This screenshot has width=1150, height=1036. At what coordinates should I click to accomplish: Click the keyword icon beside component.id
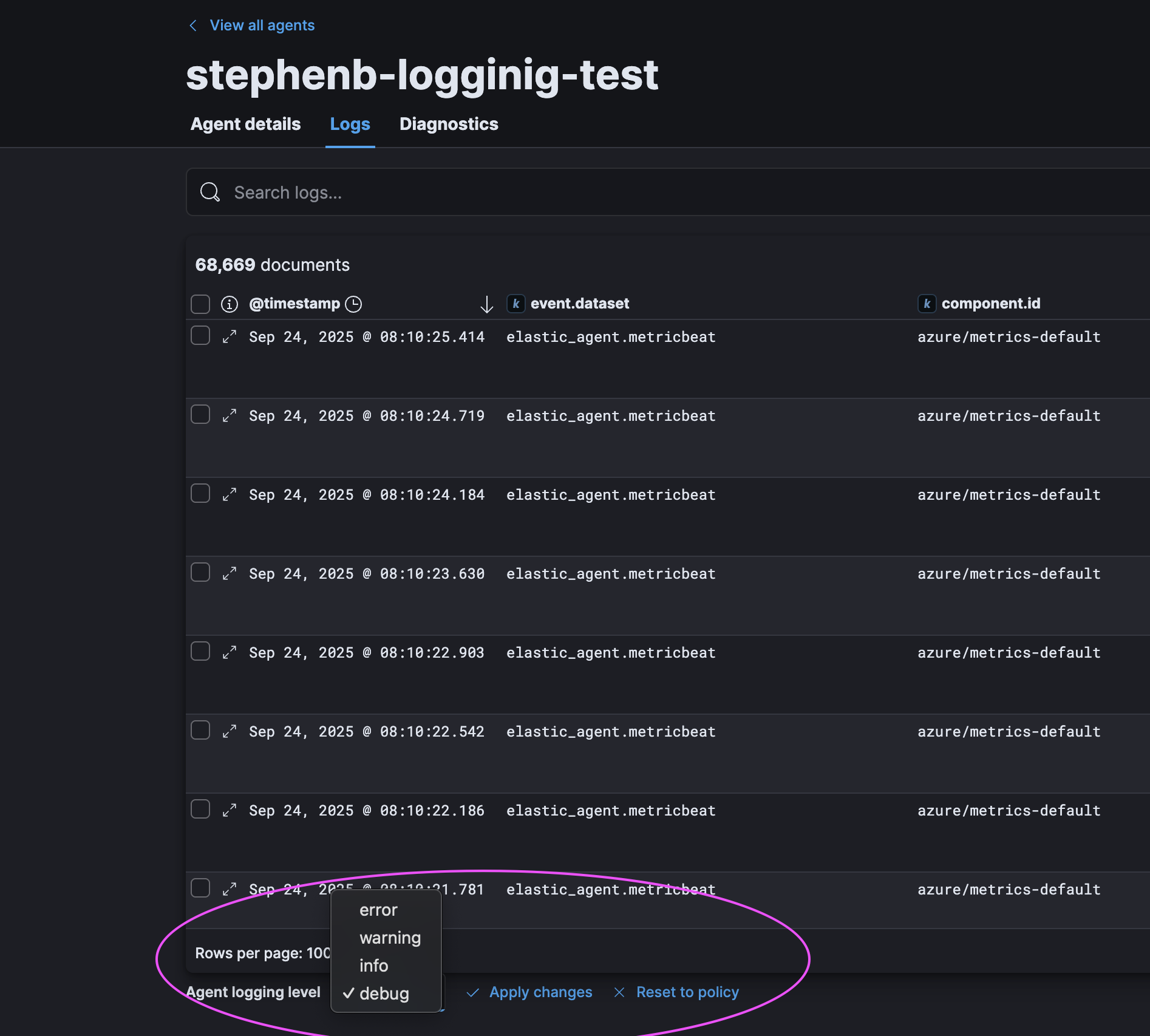(927, 304)
